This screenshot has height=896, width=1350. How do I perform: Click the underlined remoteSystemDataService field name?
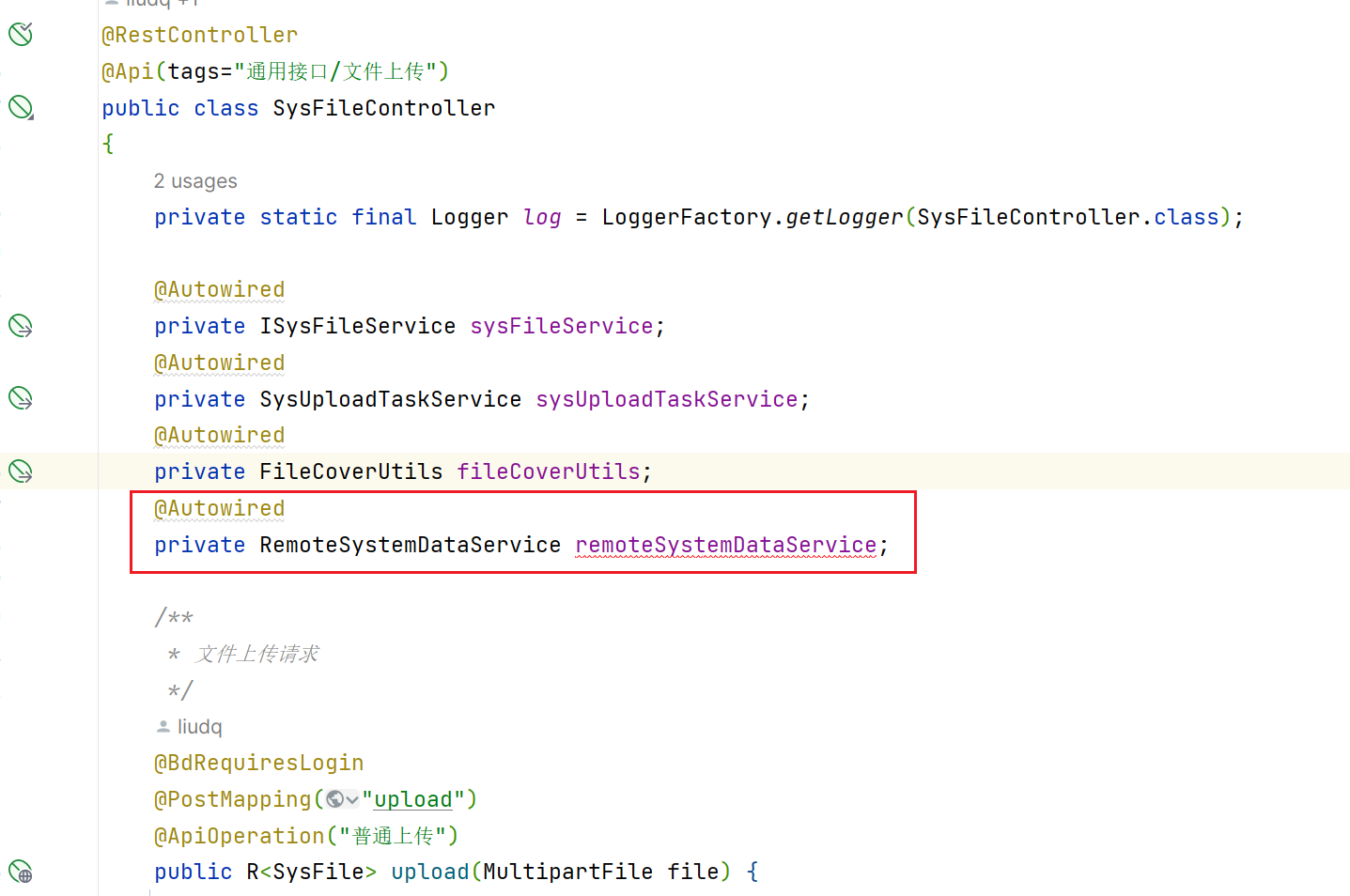click(726, 545)
